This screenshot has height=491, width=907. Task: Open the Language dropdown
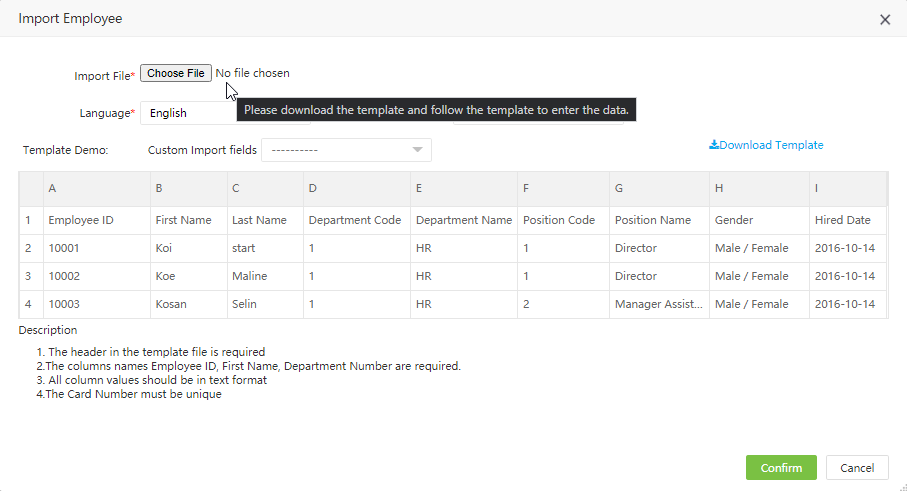[x=188, y=113]
